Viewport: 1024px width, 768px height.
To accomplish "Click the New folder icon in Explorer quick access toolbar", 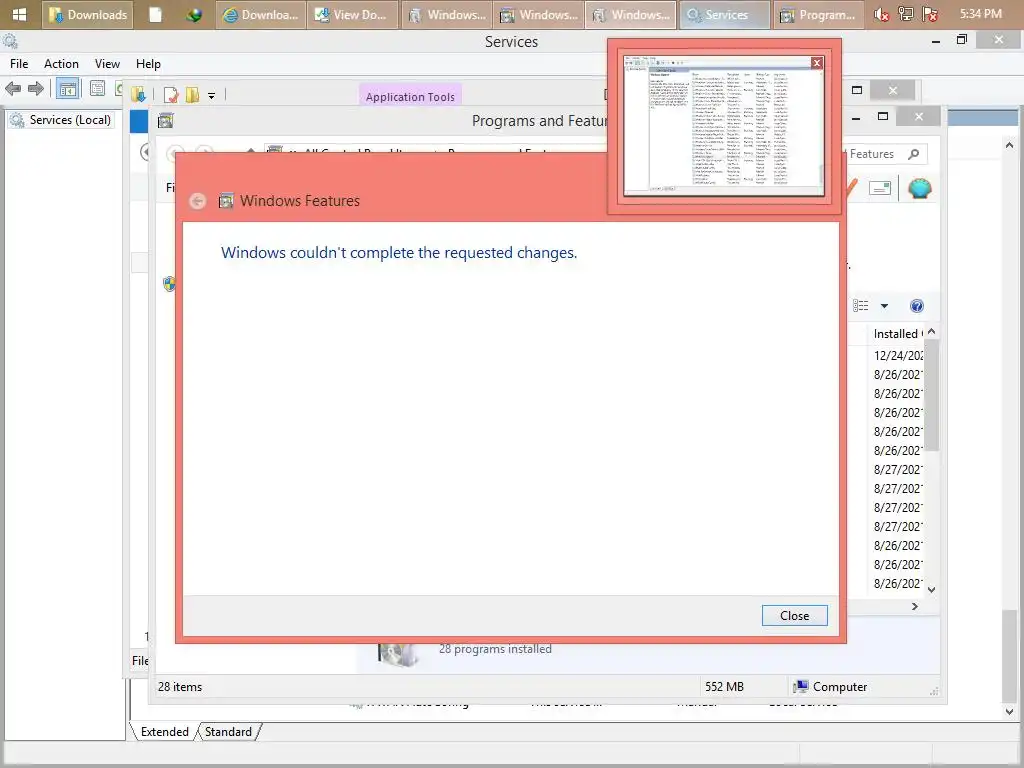I will (192, 95).
